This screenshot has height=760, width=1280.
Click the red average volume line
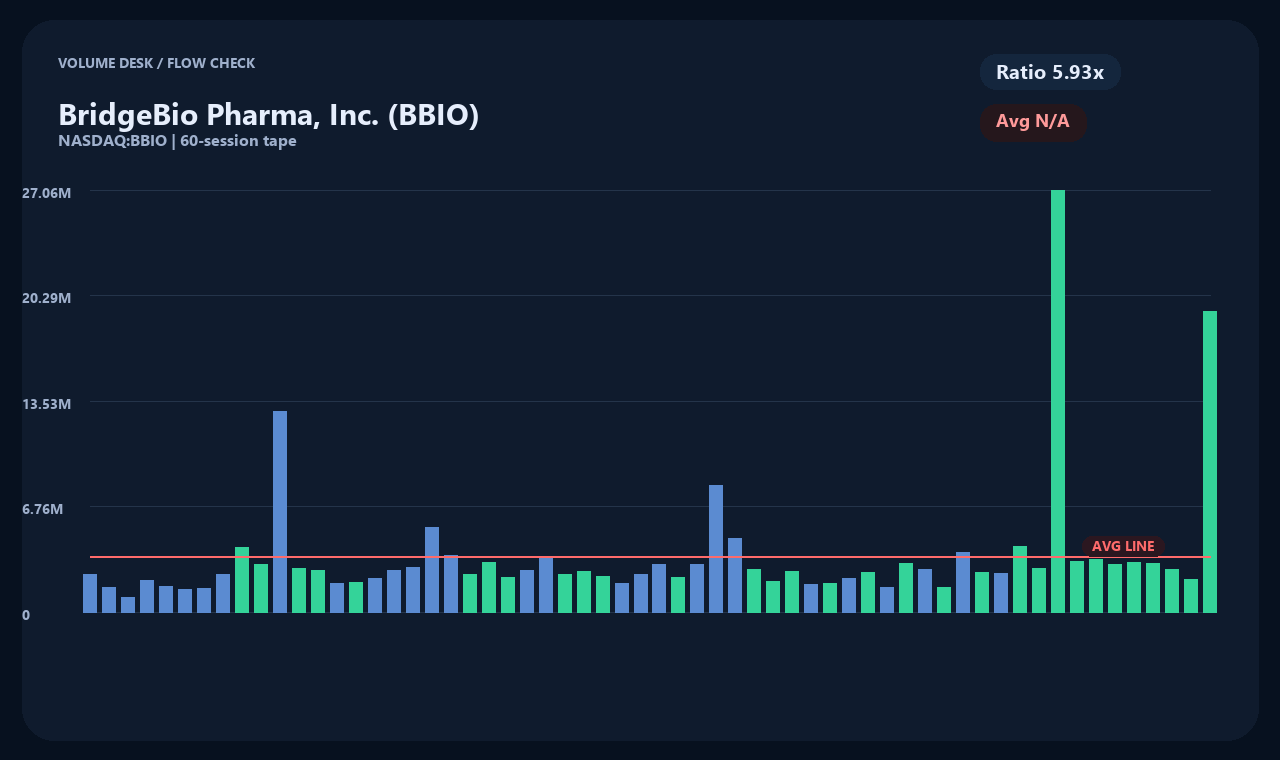point(650,557)
